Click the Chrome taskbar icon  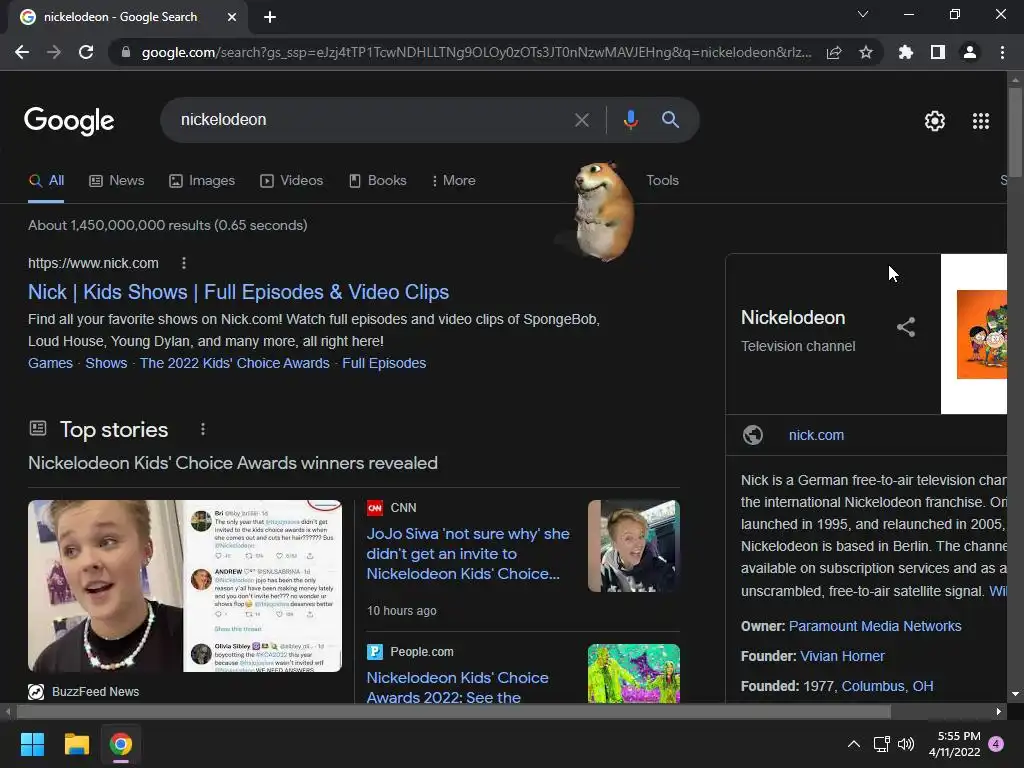point(121,744)
